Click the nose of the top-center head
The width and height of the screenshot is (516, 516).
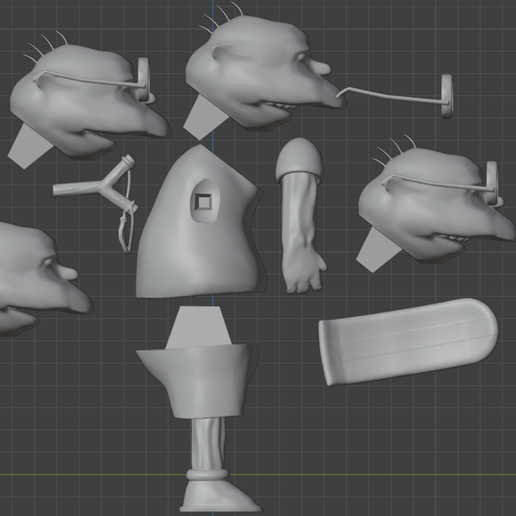(x=321, y=68)
